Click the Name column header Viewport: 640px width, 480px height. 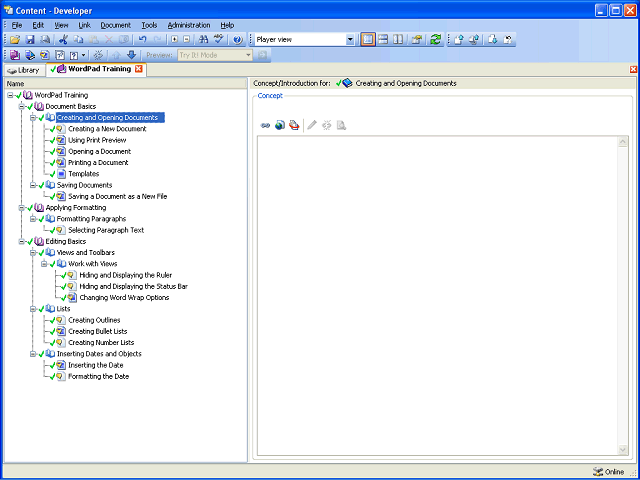pos(126,84)
